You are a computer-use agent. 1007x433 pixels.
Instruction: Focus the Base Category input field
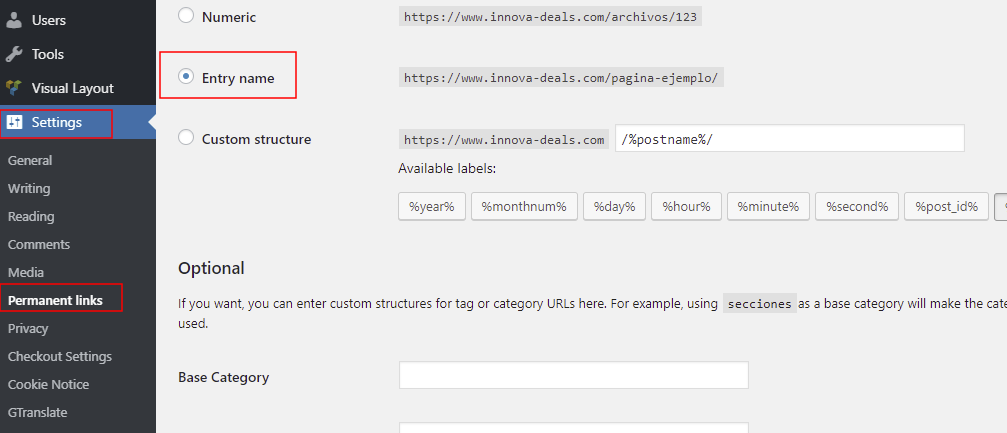click(573, 376)
